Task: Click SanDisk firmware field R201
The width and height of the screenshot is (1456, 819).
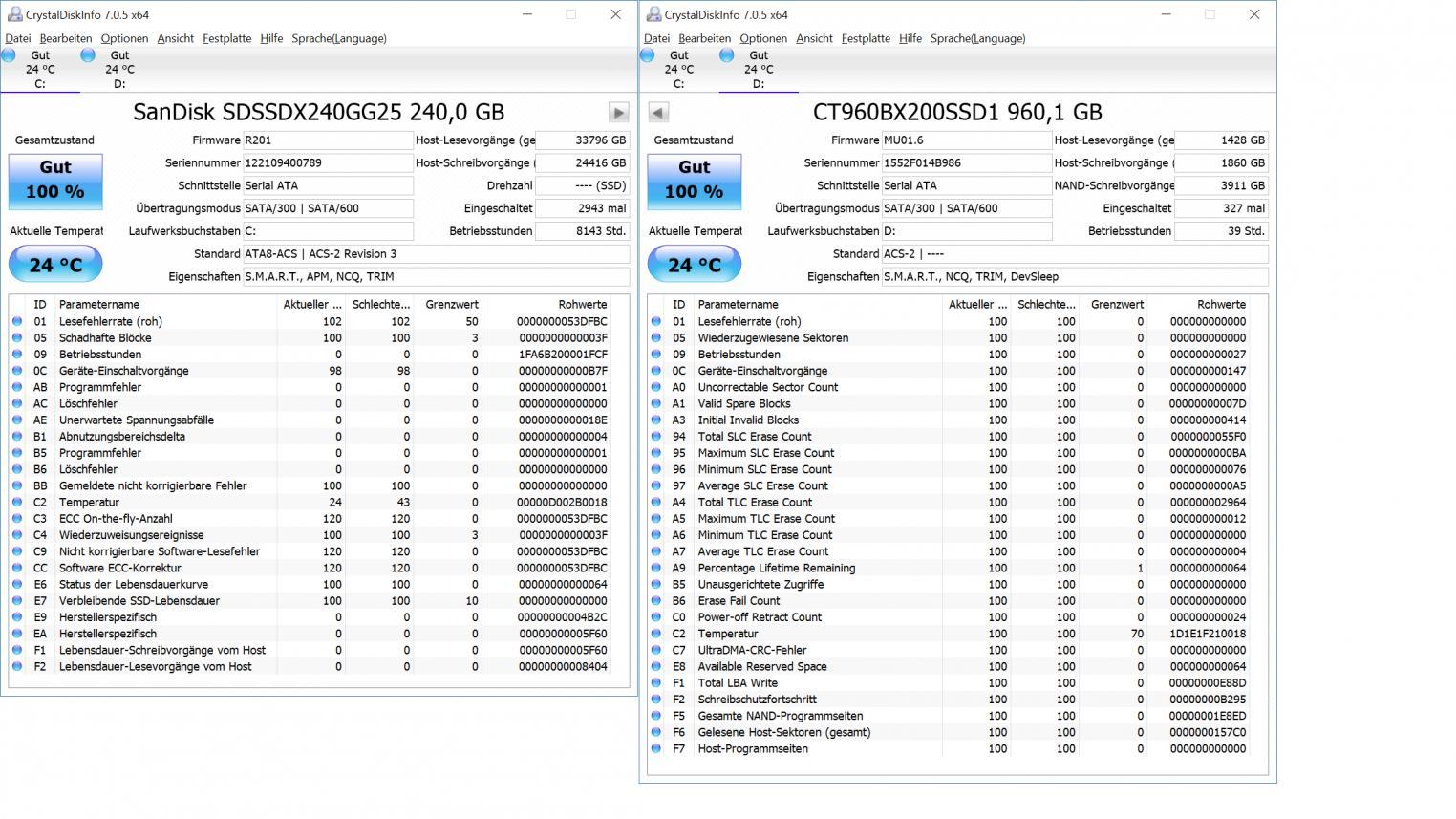Action: tap(328, 140)
